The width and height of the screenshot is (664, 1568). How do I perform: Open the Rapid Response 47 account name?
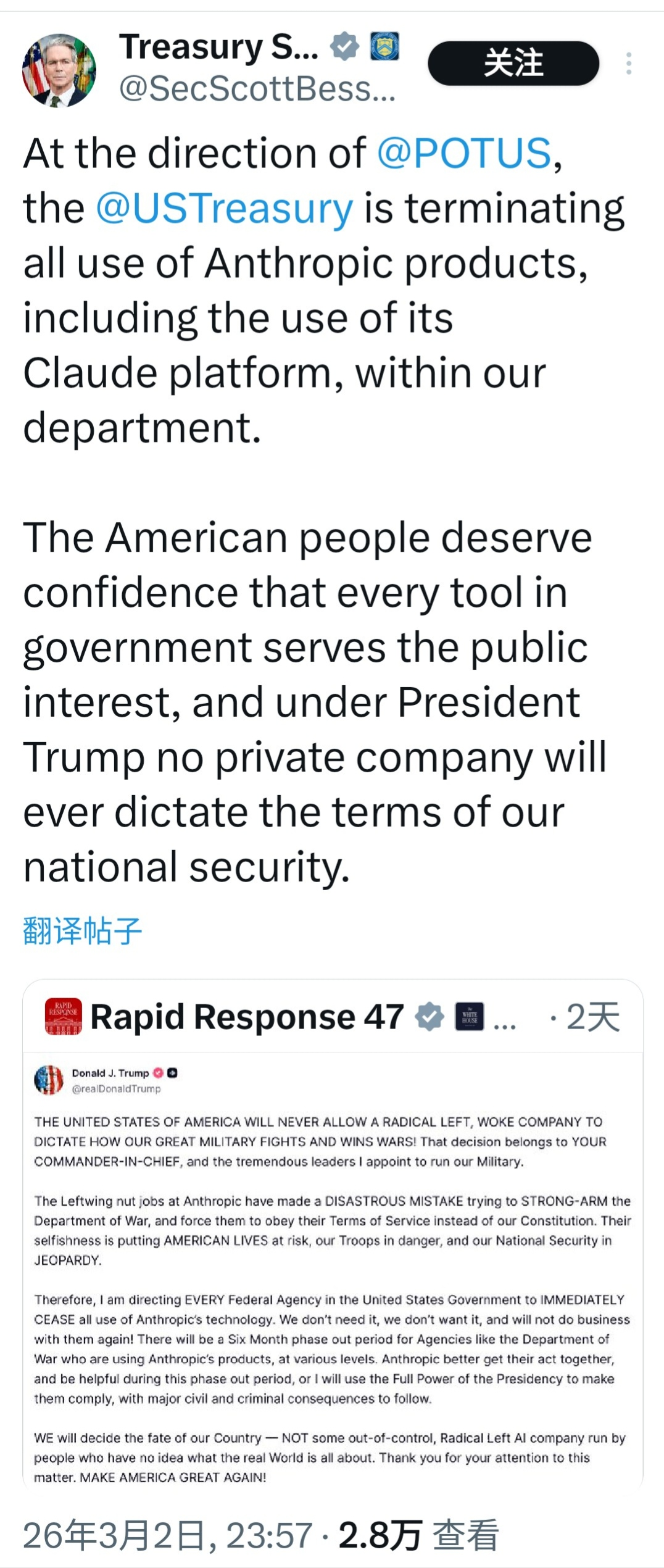click(x=247, y=1017)
